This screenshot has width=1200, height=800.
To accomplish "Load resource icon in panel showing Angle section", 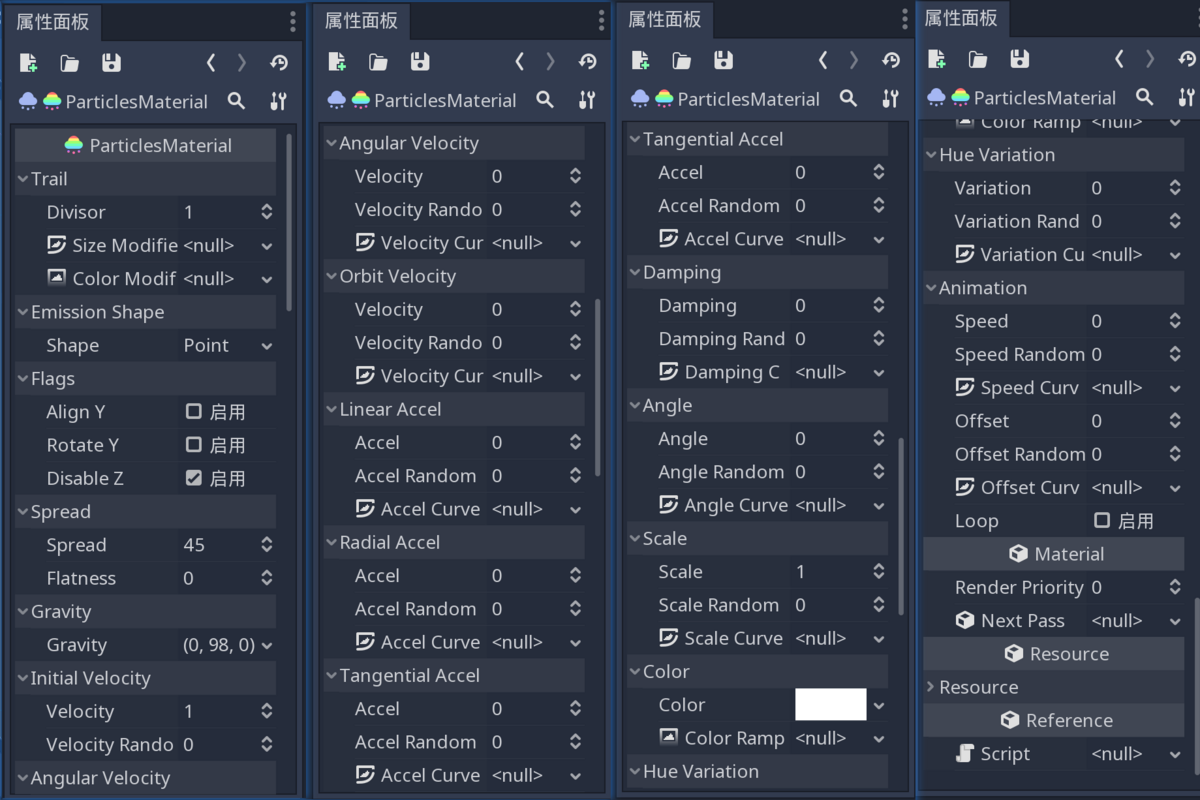I will coord(682,61).
